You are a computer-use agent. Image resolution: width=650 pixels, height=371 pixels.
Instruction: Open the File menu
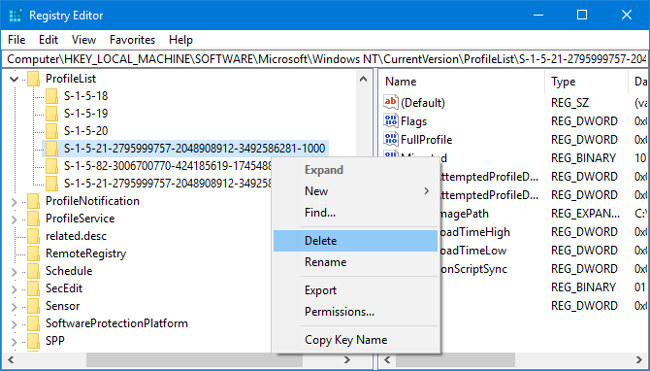tap(17, 40)
